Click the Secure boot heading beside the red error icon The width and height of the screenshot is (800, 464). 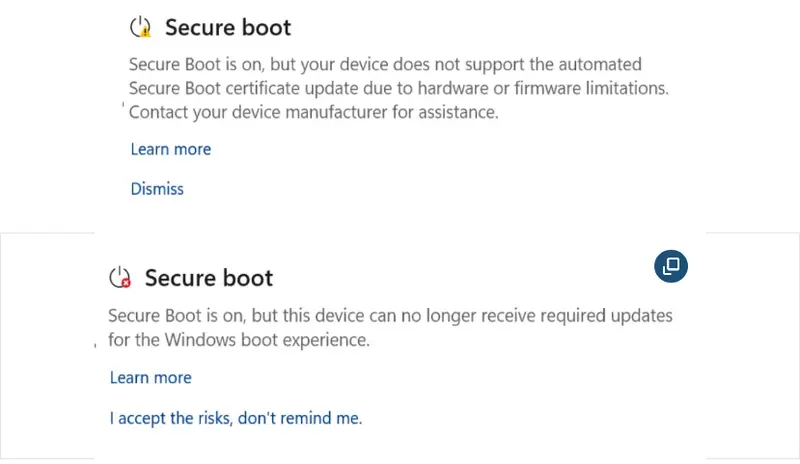click(x=209, y=277)
